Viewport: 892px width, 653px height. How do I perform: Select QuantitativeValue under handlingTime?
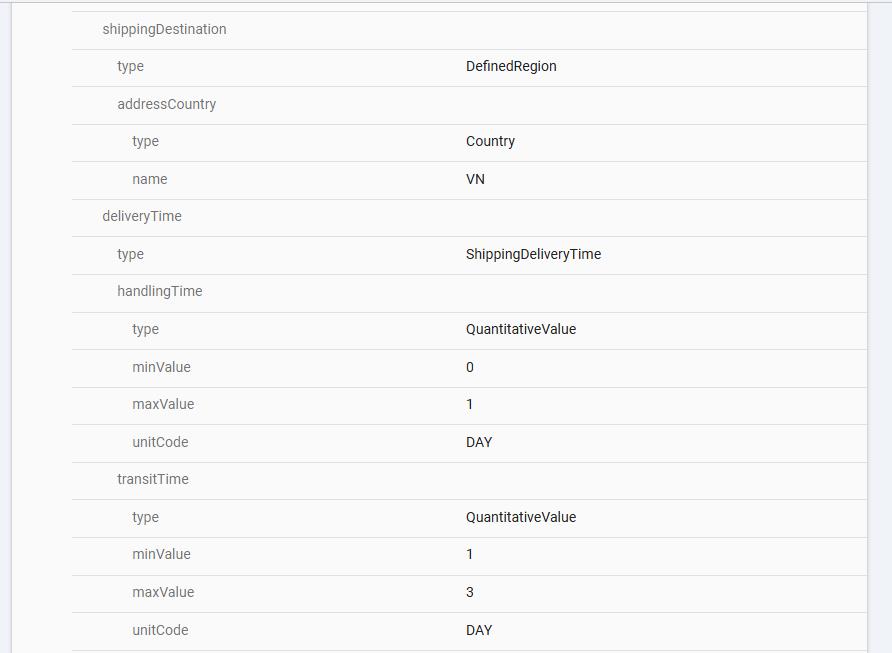[x=521, y=329]
